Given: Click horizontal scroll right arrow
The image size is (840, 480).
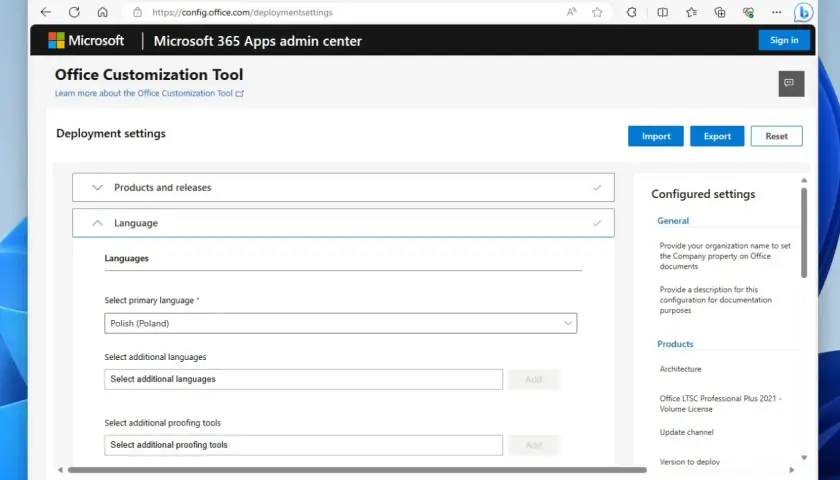Looking at the screenshot, I should tap(792, 470).
